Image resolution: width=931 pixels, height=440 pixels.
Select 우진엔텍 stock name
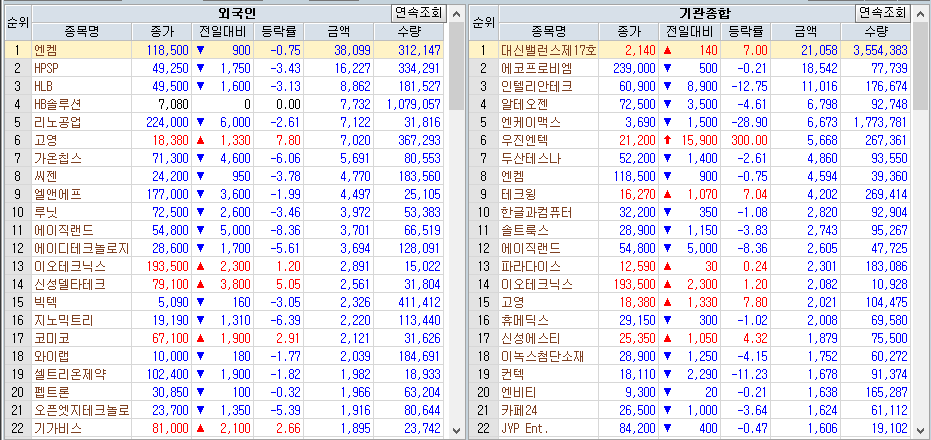[x=524, y=140]
